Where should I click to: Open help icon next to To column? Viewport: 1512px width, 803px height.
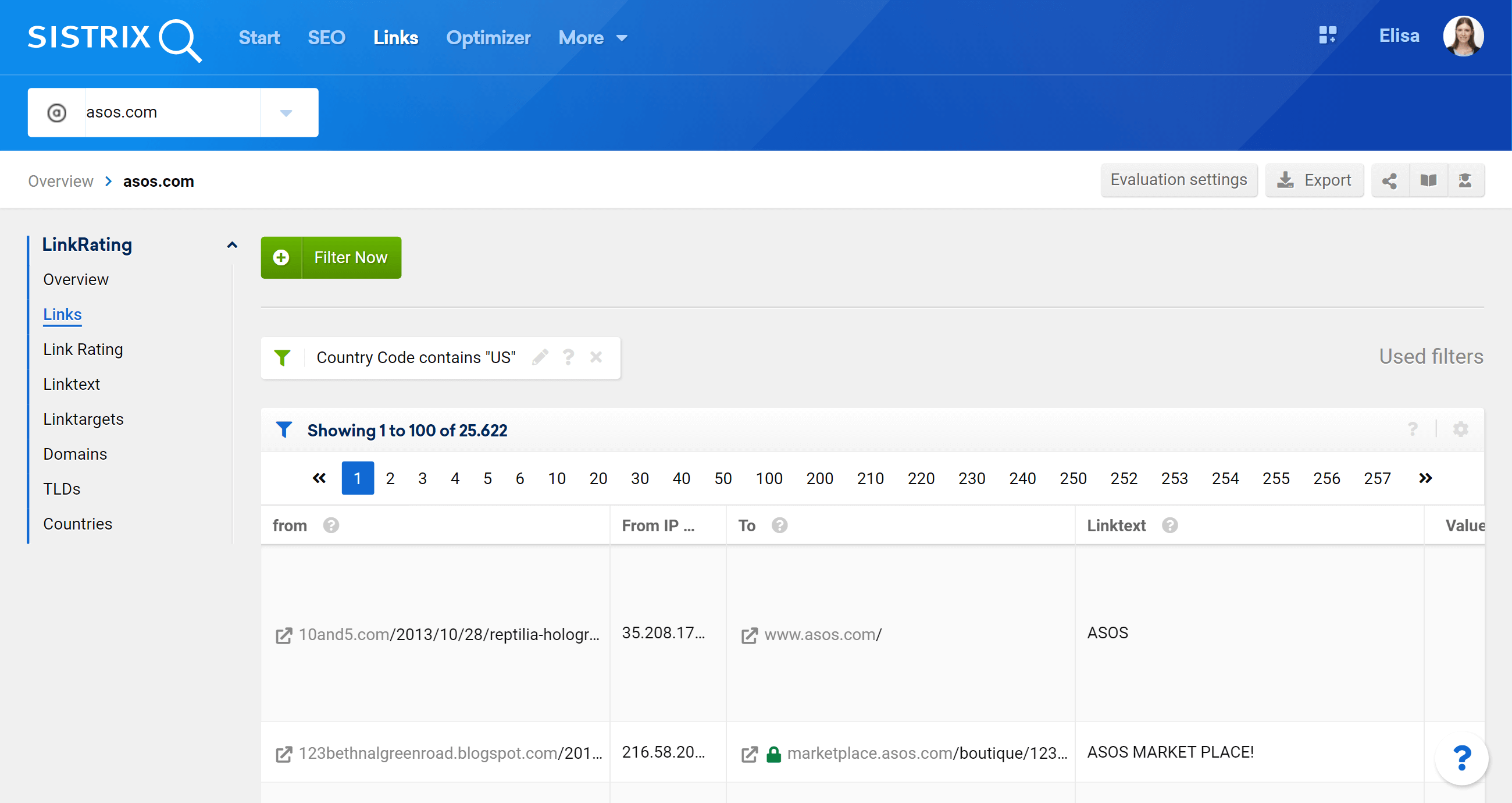779,525
